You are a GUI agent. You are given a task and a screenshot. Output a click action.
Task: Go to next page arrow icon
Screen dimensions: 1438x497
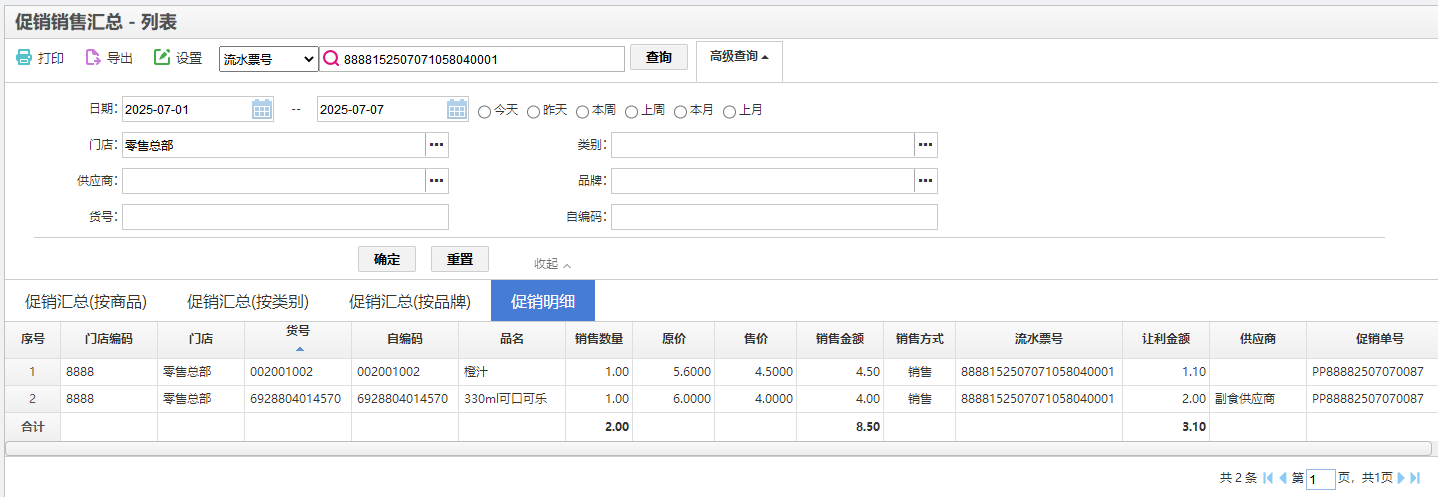coord(1401,478)
